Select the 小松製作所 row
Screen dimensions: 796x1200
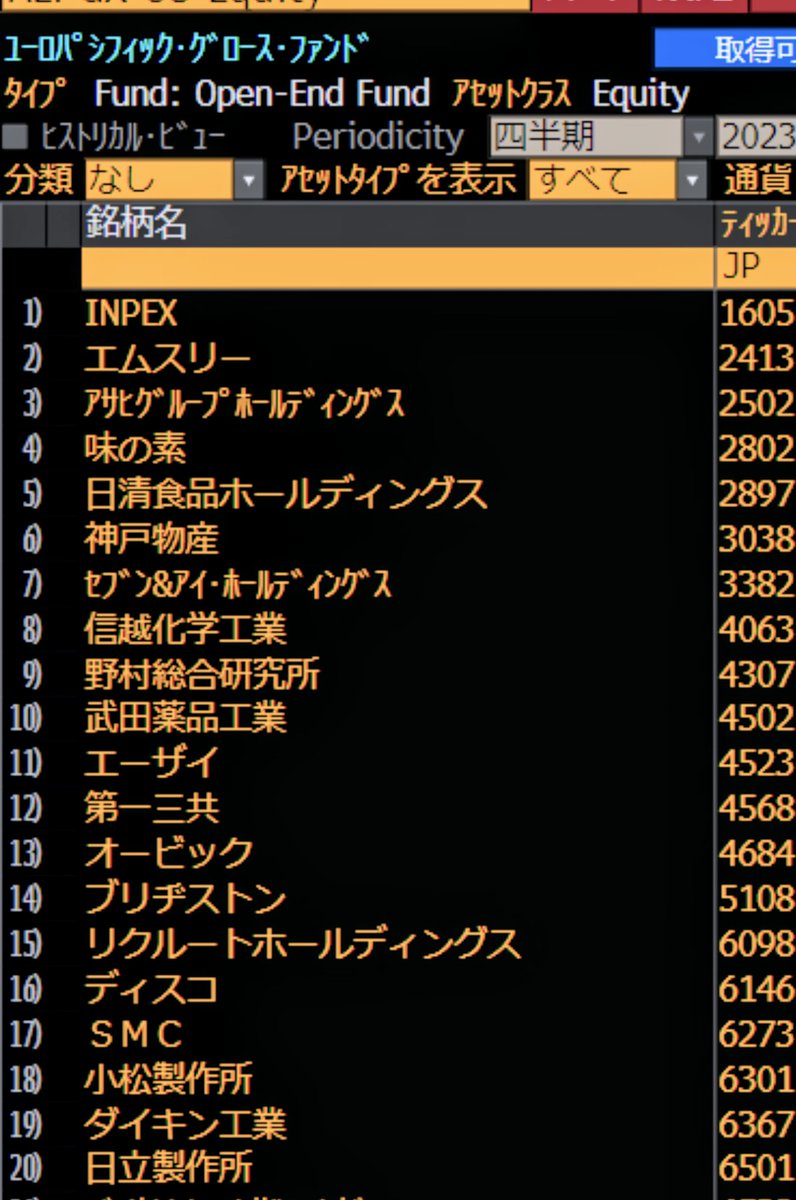tap(398, 1079)
